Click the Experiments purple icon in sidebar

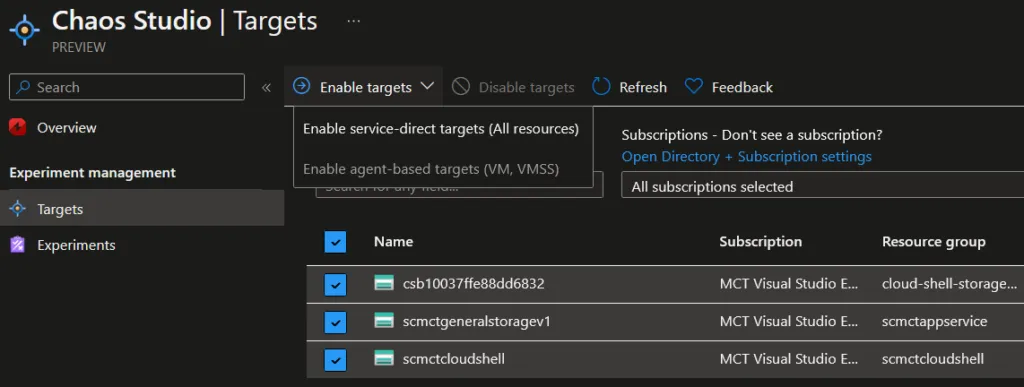[x=18, y=245]
